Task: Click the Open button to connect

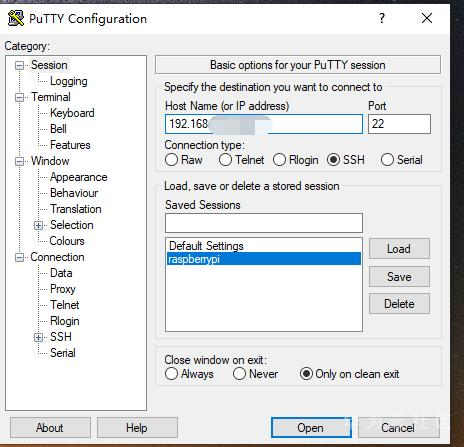Action: coord(311,428)
